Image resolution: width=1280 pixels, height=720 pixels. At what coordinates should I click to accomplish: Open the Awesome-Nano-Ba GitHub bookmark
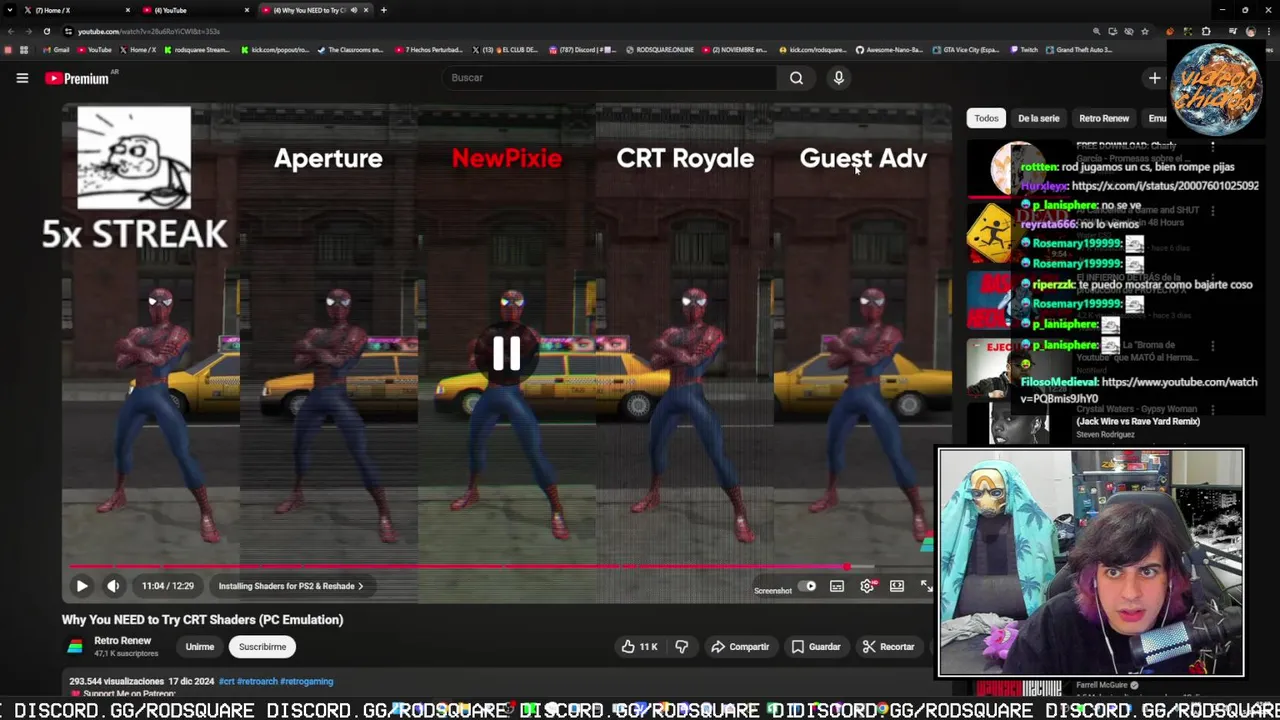(x=889, y=50)
